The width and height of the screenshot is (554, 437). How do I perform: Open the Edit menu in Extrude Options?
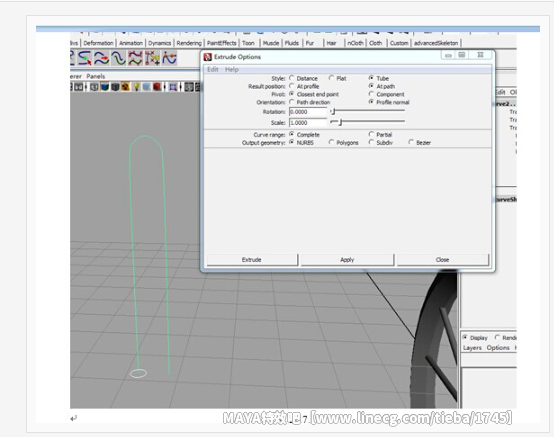[x=213, y=69]
